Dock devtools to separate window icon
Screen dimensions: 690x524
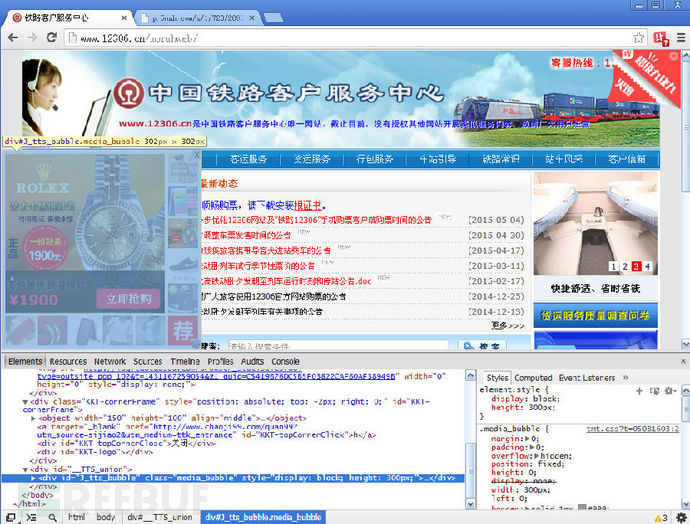coord(11,517)
